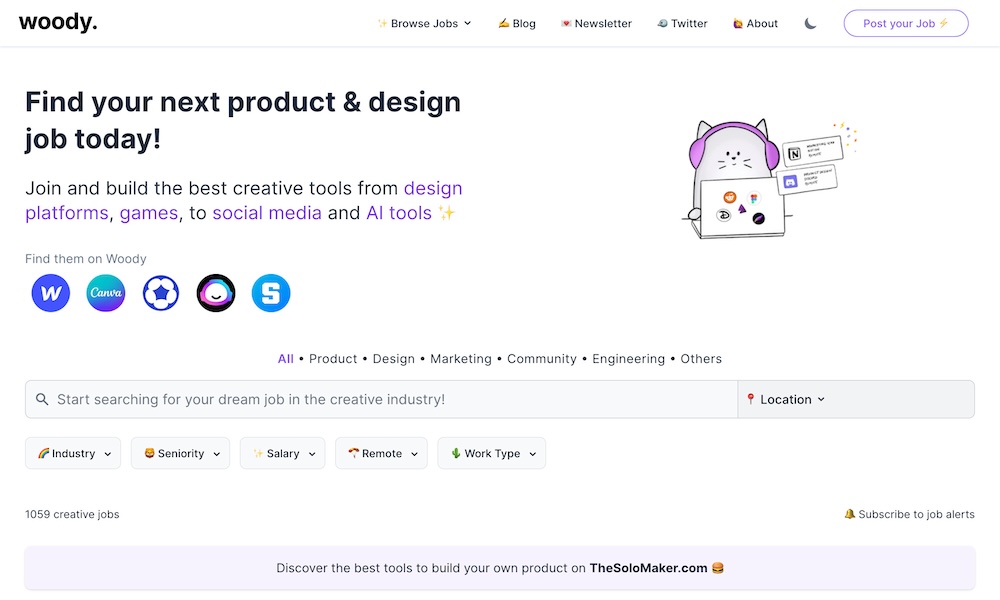Image resolution: width=1000 pixels, height=600 pixels.
Task: Select the Design category tab
Action: pyautogui.click(x=393, y=358)
